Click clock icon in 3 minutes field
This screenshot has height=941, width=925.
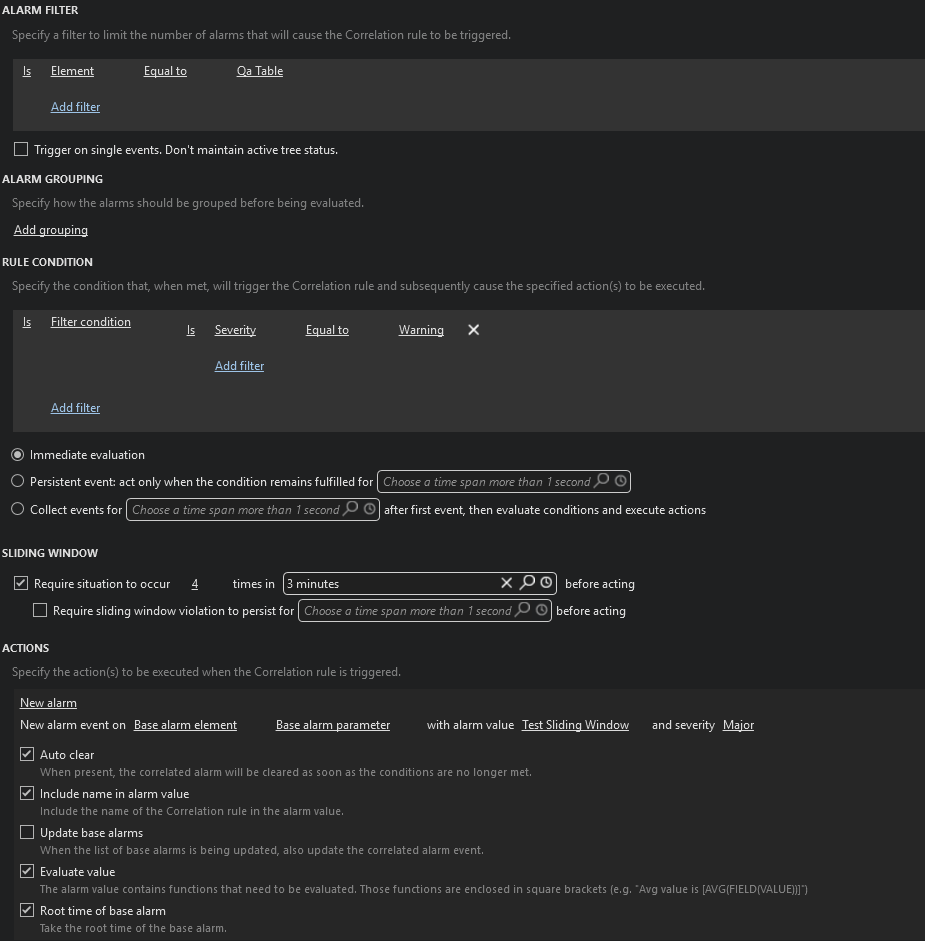pyautogui.click(x=546, y=582)
